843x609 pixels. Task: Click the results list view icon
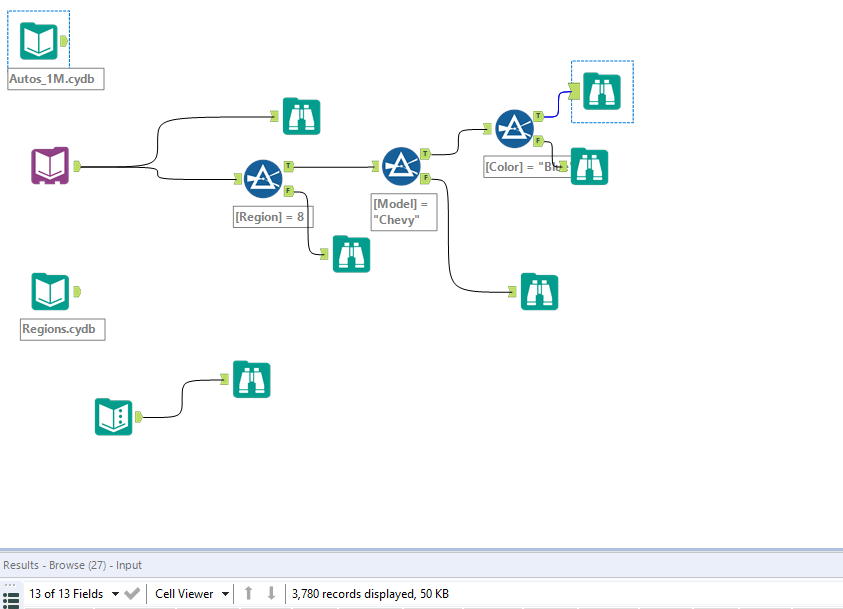coord(11,600)
